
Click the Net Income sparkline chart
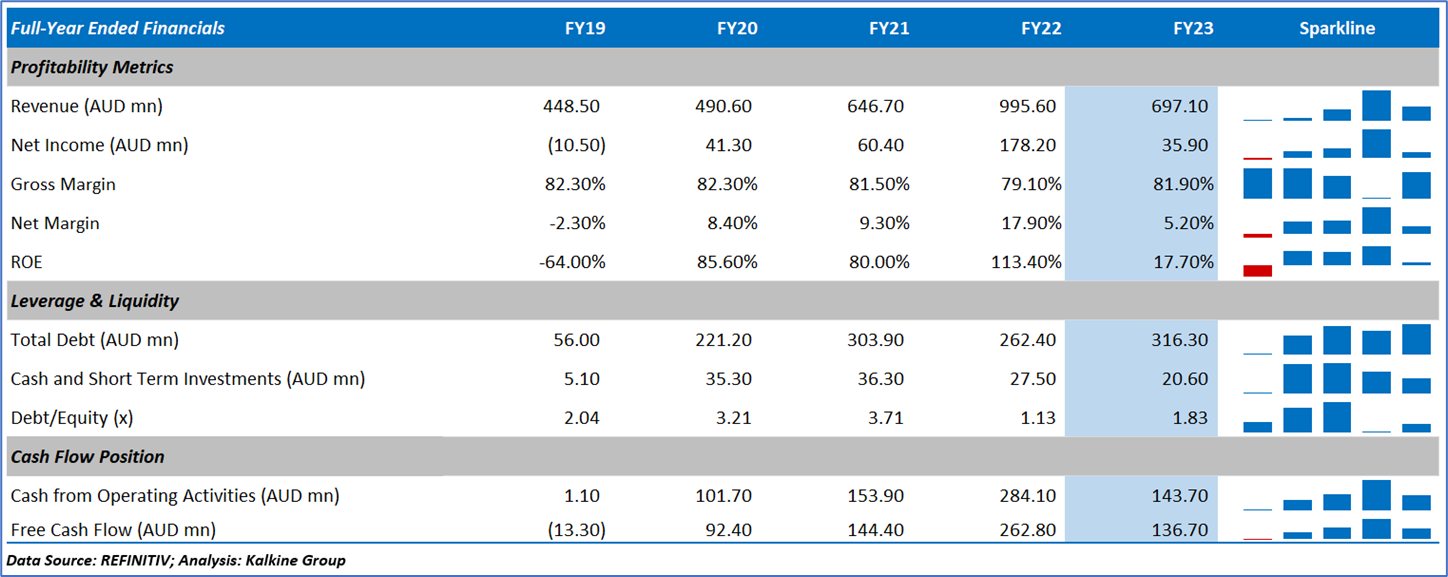(x=1337, y=145)
